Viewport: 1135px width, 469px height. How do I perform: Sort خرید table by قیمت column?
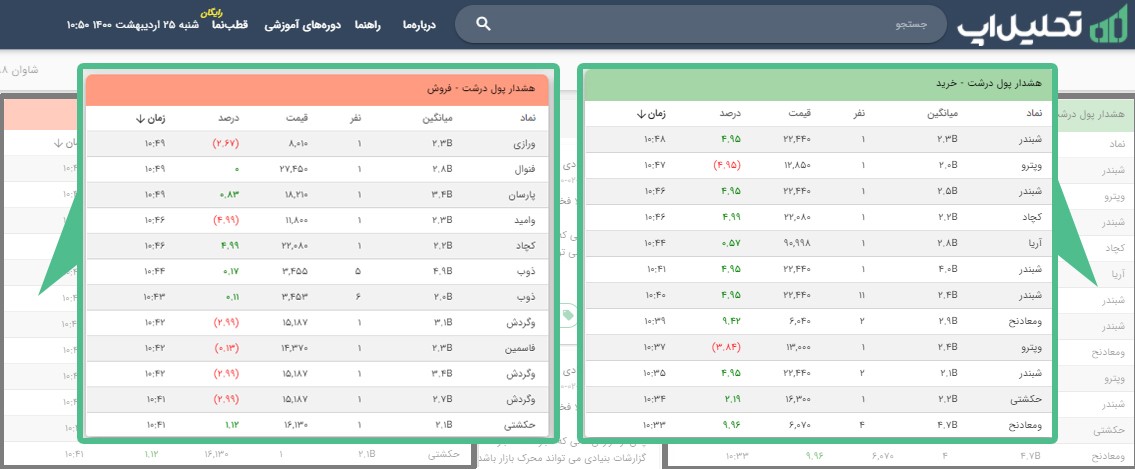(799, 114)
